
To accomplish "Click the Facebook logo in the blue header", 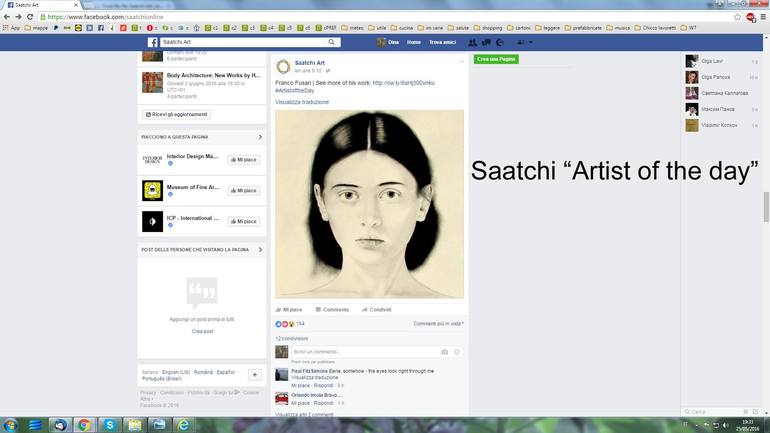I will click(153, 42).
